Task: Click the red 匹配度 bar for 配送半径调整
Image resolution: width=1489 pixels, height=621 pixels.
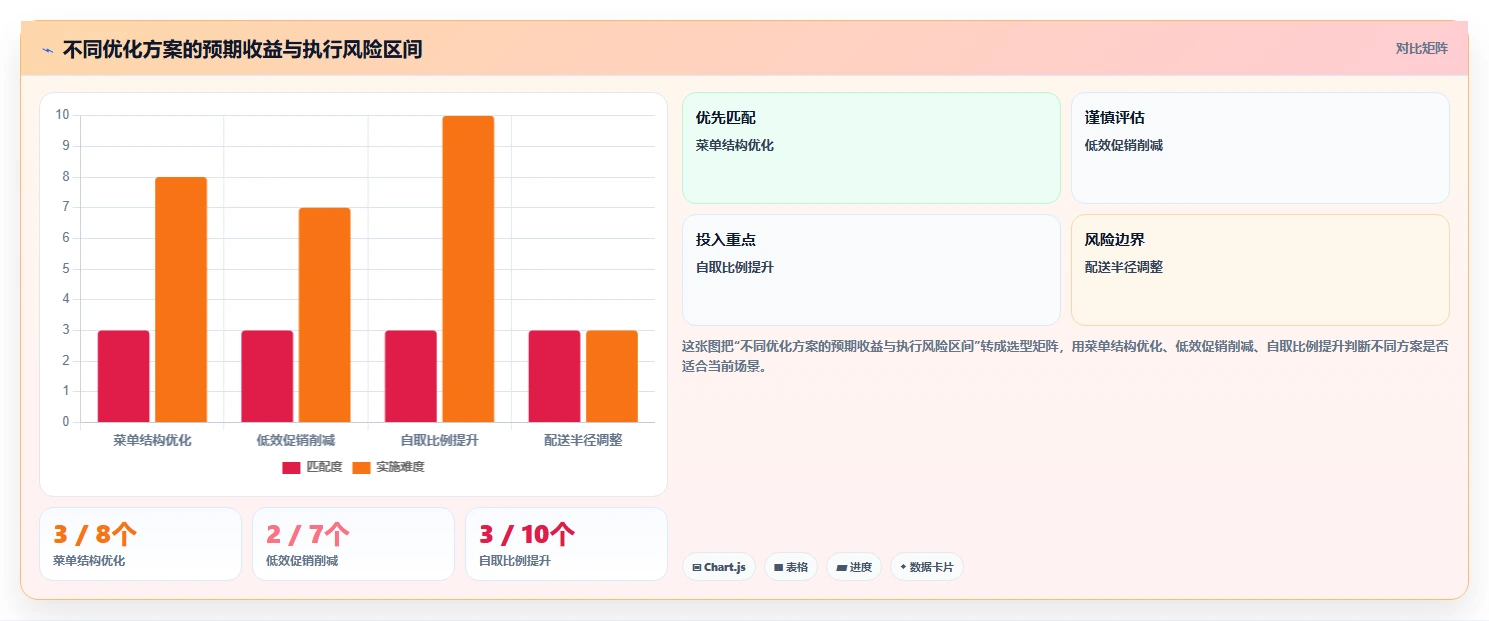Action: pos(554,376)
